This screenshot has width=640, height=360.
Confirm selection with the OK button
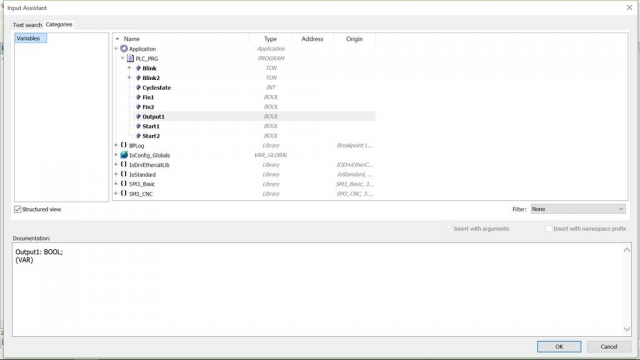coord(559,347)
